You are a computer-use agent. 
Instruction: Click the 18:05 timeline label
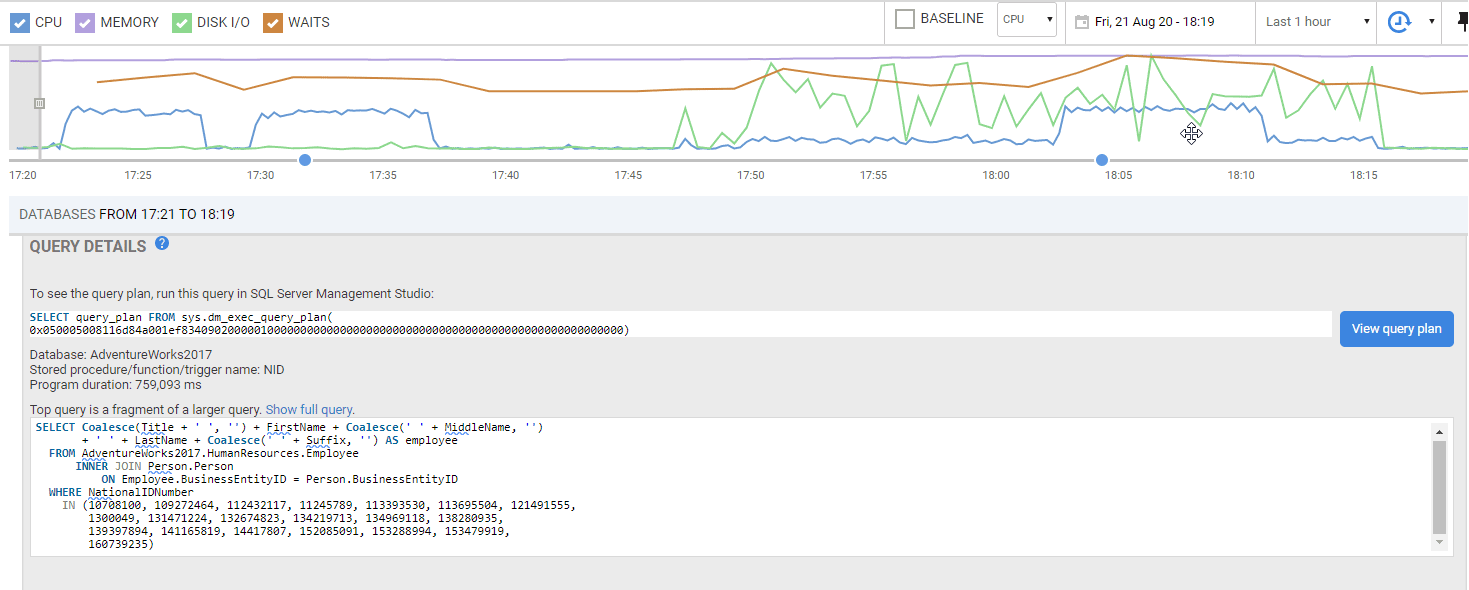pyautogui.click(x=1118, y=175)
